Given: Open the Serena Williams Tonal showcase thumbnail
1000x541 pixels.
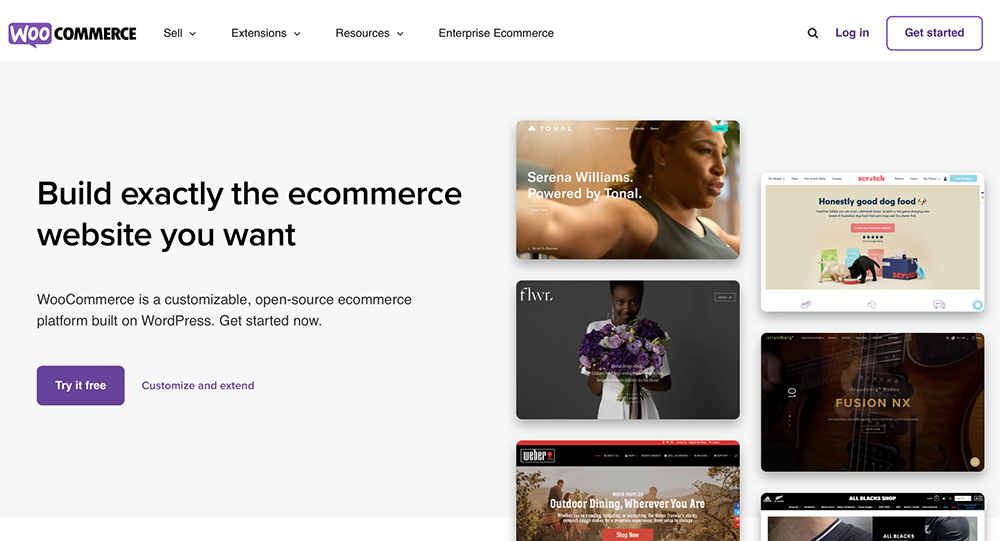Looking at the screenshot, I should (628, 189).
